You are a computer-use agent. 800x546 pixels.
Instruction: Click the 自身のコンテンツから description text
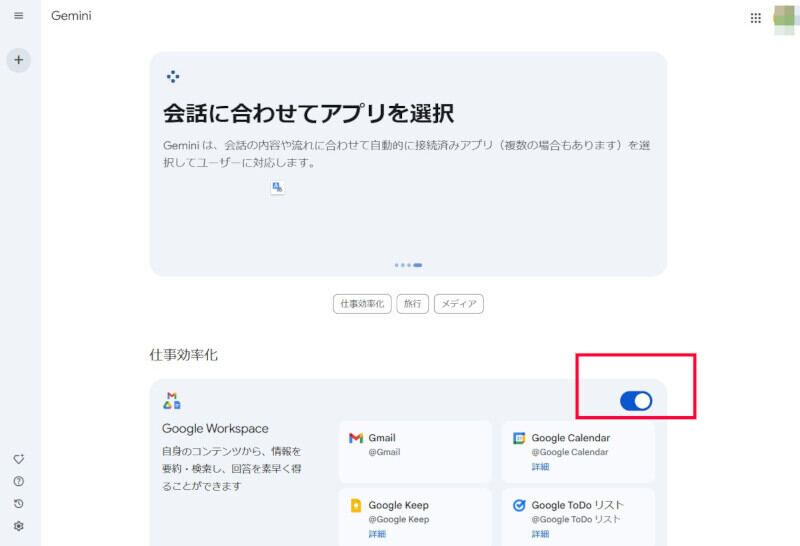232,468
